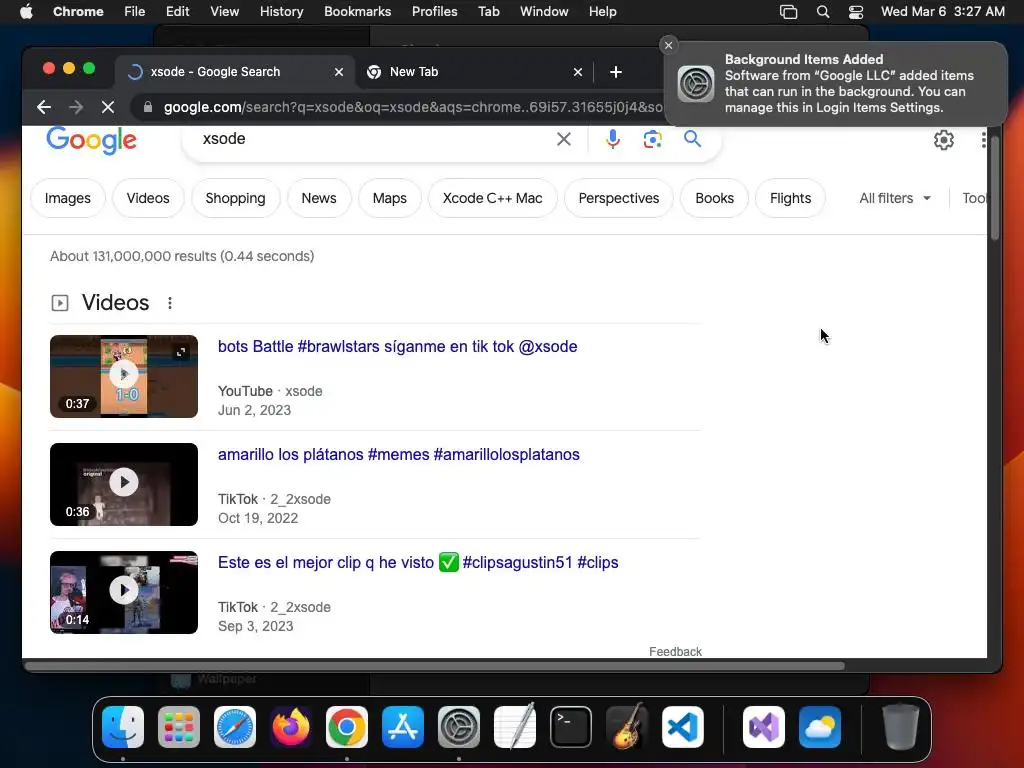Image resolution: width=1024 pixels, height=768 pixels.
Task: Apply the Xcode C++ Mac filter chip
Action: click(x=492, y=198)
